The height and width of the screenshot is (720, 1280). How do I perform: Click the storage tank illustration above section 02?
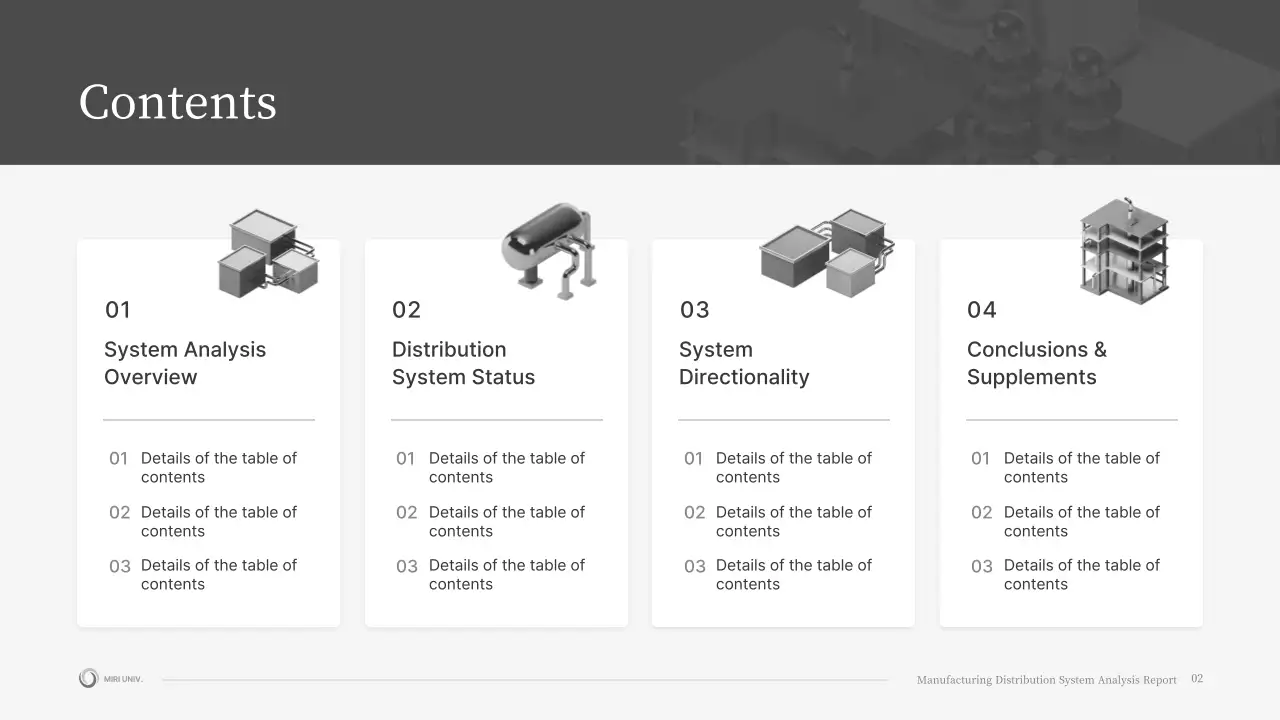pyautogui.click(x=549, y=248)
